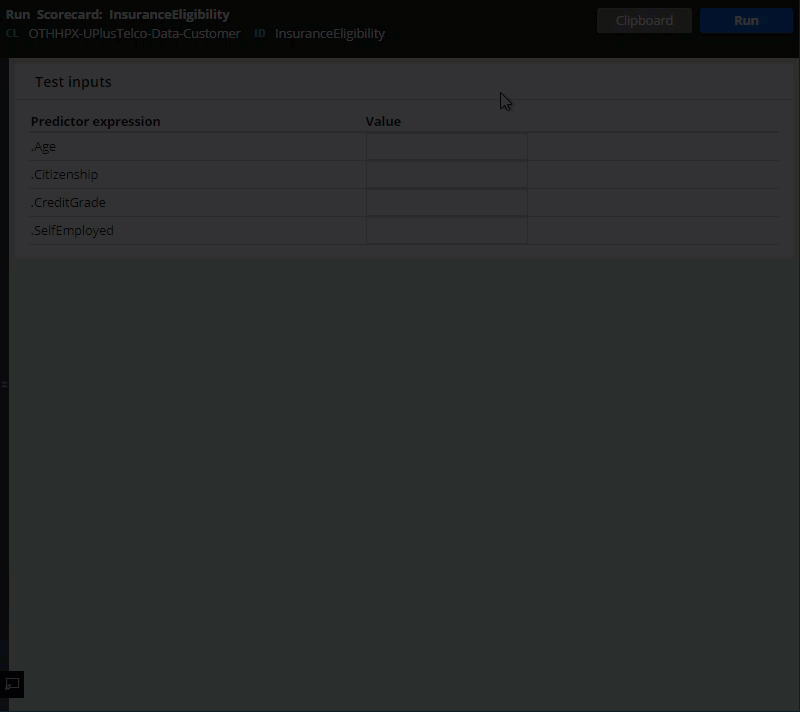The height and width of the screenshot is (712, 800).
Task: Select the .CreditGrade value box
Action: click(x=446, y=203)
